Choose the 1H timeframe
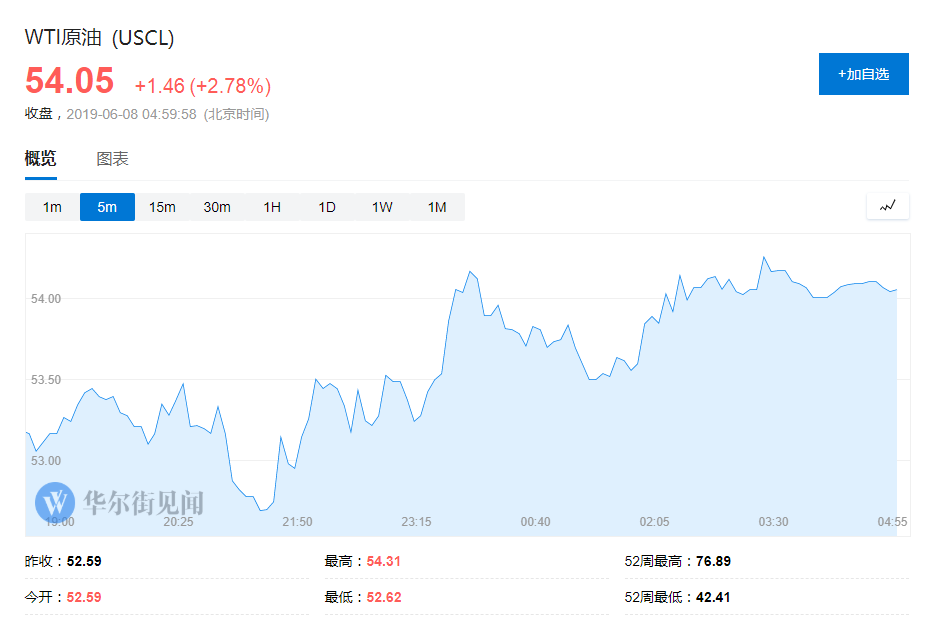 click(x=272, y=207)
